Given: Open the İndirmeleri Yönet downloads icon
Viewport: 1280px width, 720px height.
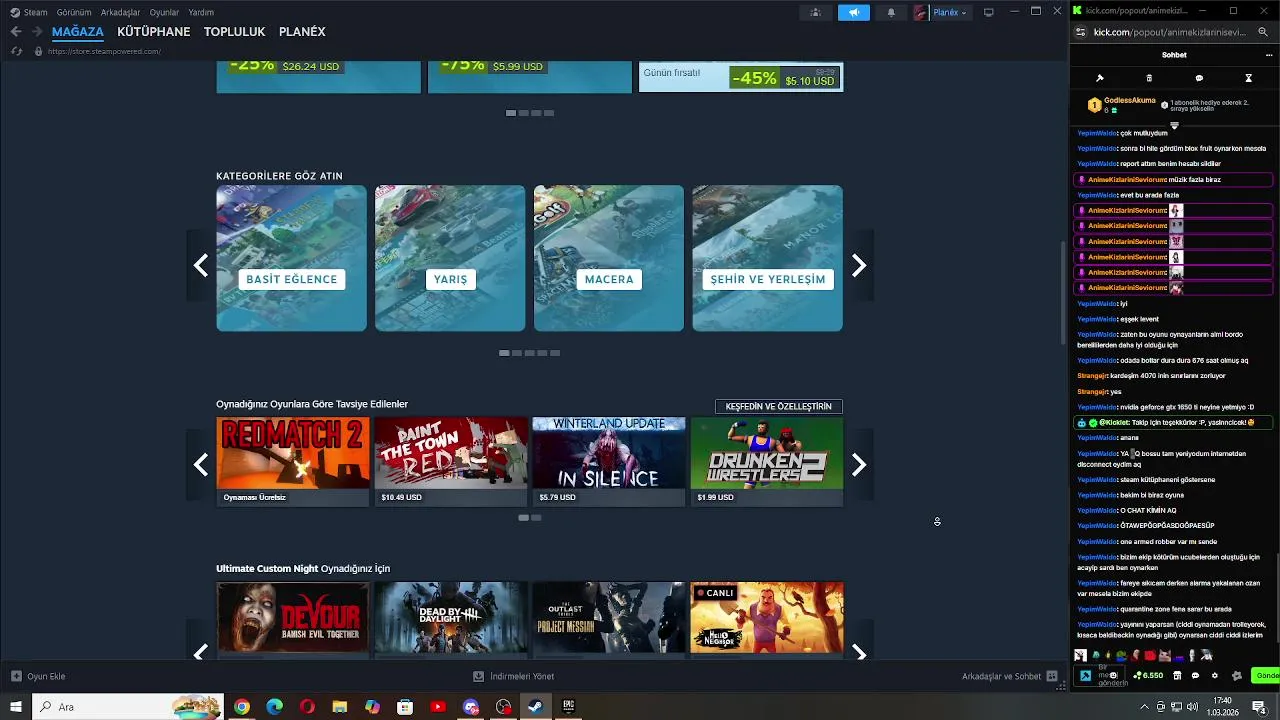Looking at the screenshot, I should [x=479, y=676].
